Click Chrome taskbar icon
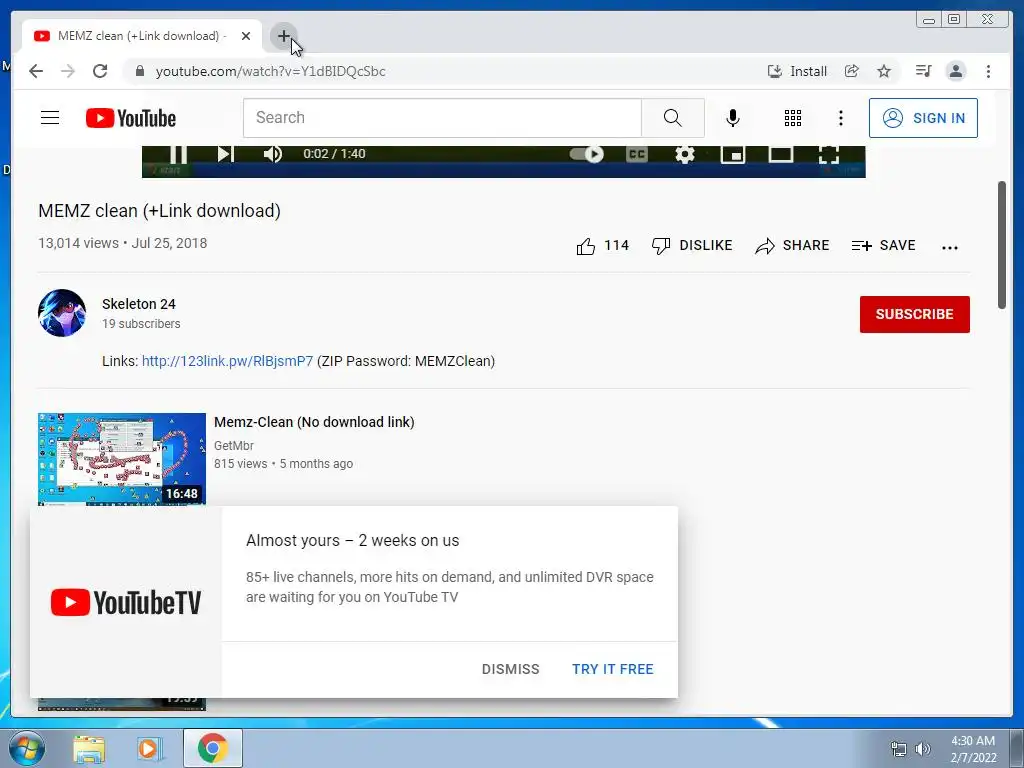 coord(212,748)
